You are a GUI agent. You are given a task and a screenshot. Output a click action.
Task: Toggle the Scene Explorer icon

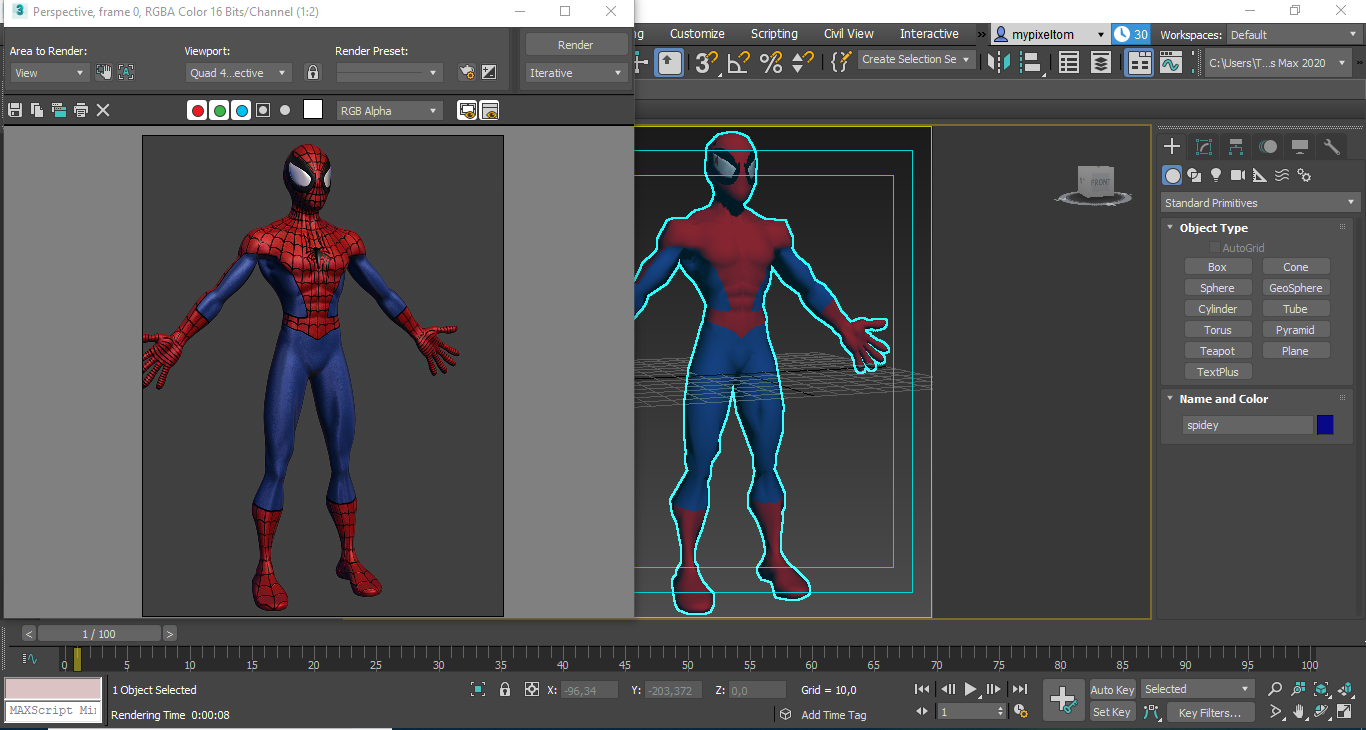coord(1069,62)
